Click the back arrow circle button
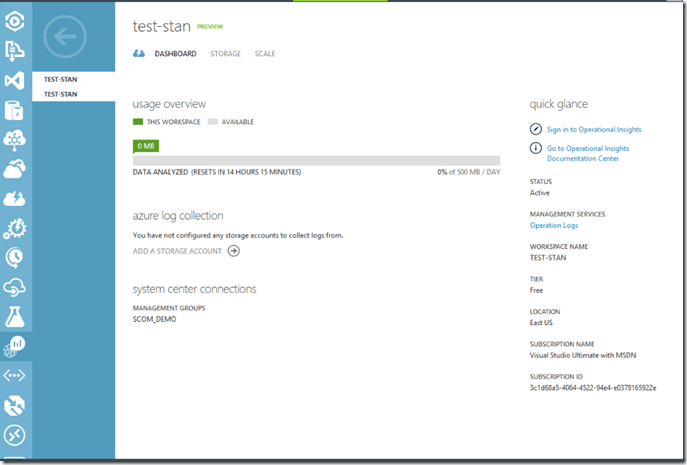 tap(66, 38)
